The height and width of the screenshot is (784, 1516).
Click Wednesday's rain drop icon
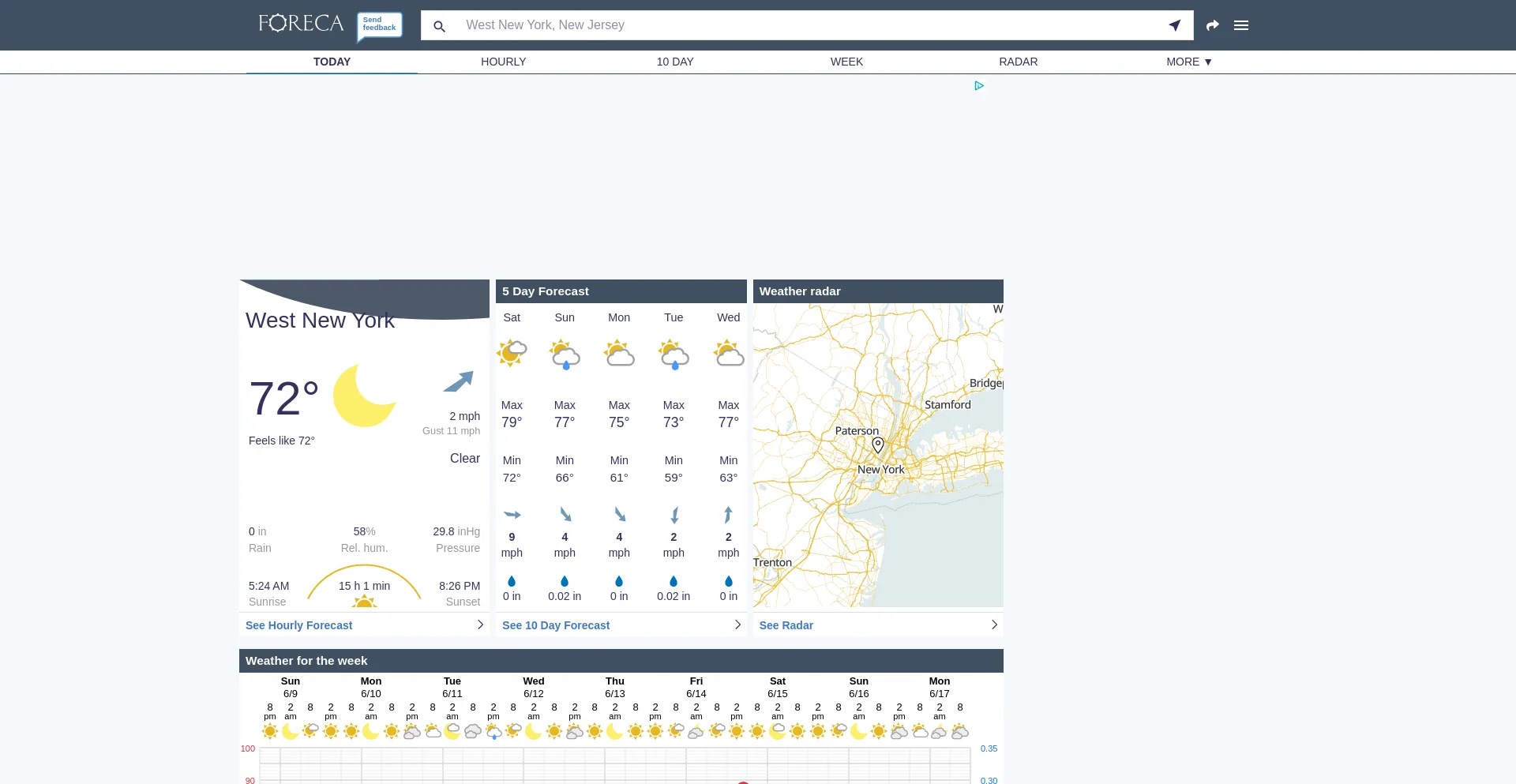click(729, 582)
